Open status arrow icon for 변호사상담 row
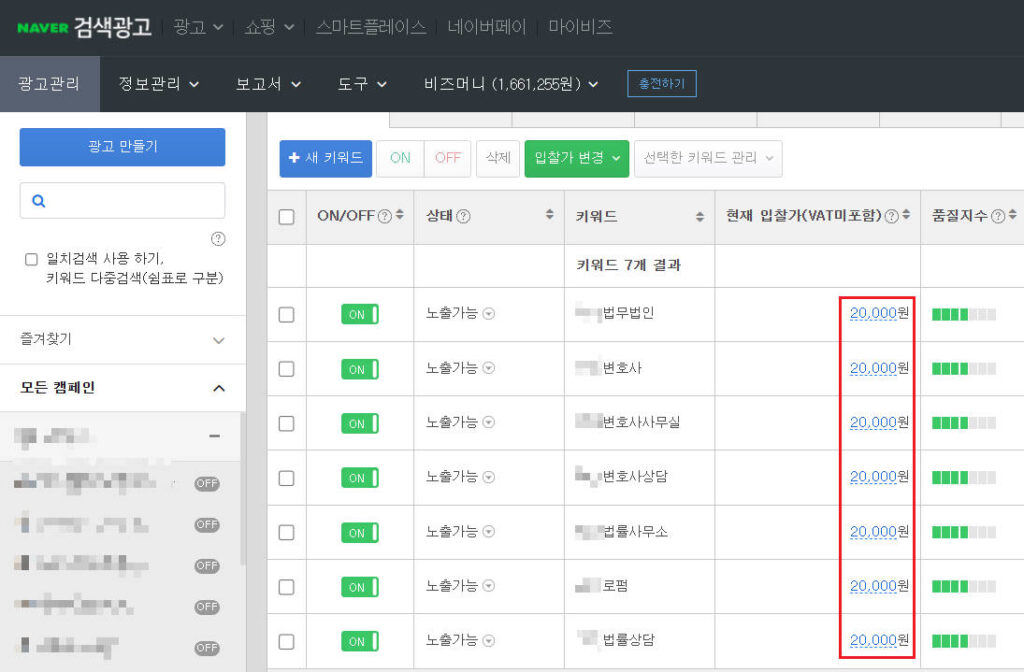 [488, 477]
